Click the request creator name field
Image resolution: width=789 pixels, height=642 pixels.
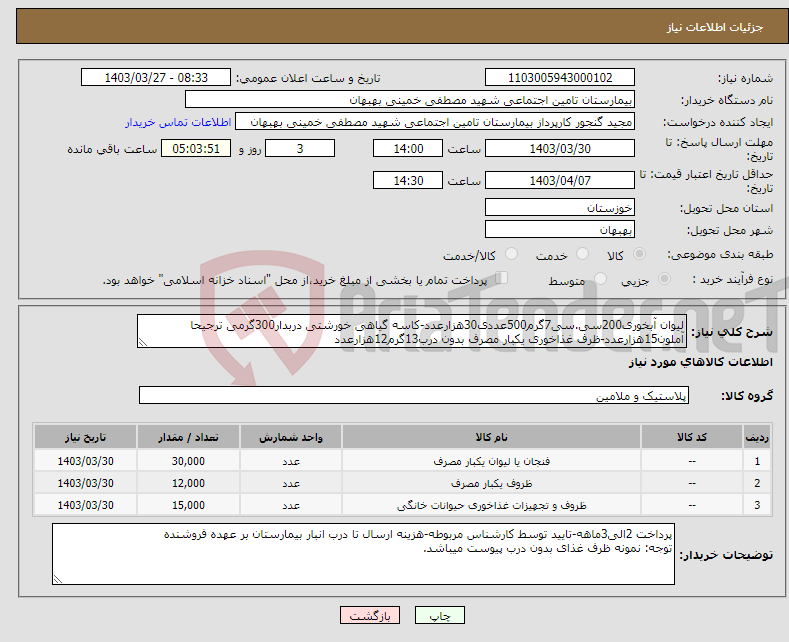pos(435,122)
